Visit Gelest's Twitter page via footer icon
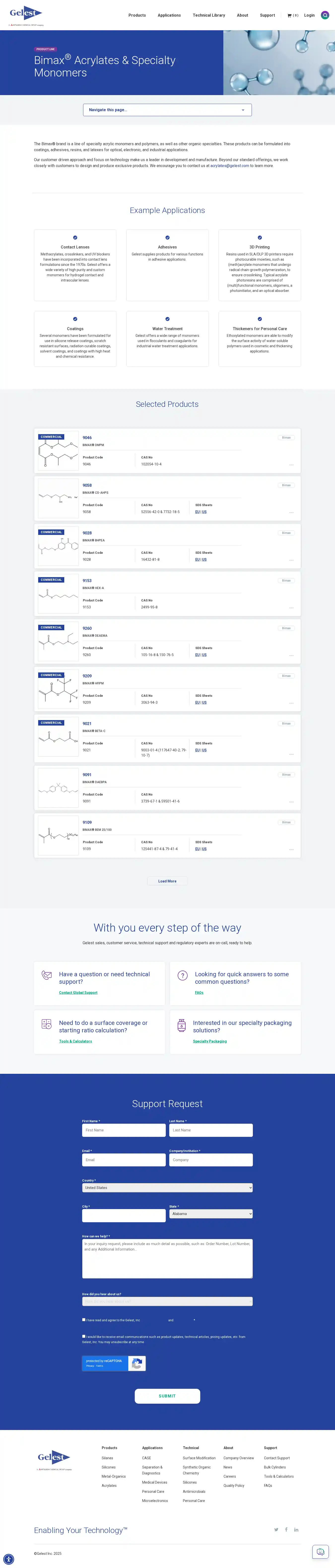 [x=276, y=1529]
